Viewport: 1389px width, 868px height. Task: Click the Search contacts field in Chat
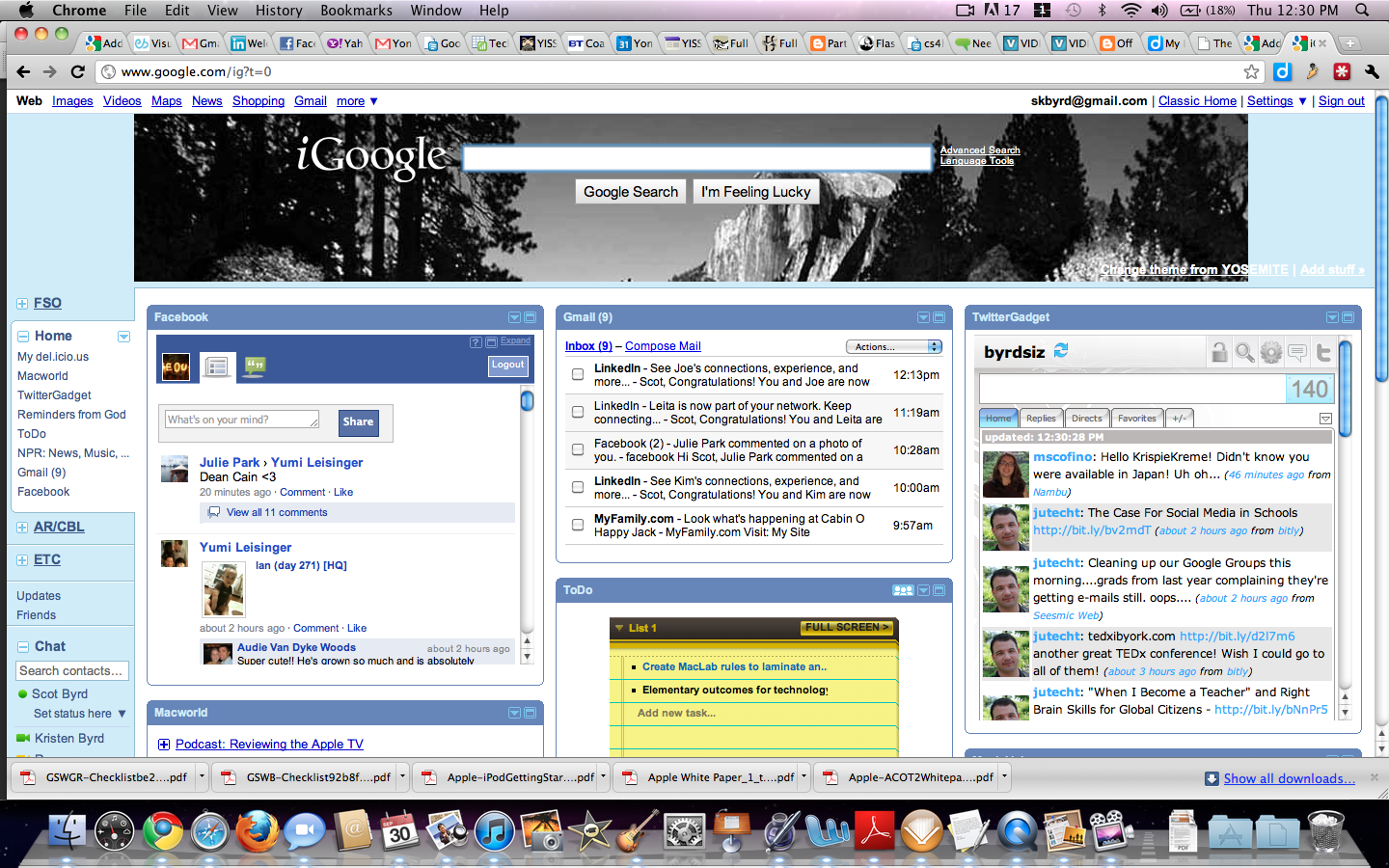tap(72, 670)
